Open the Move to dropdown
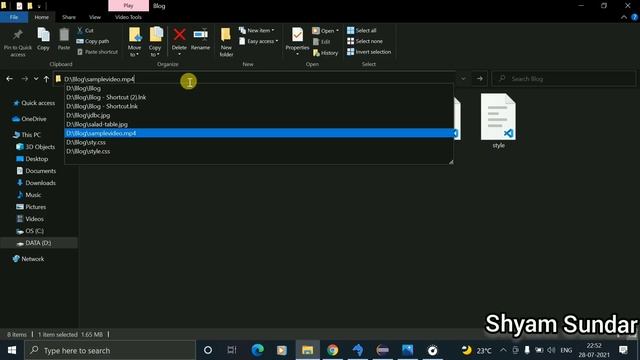This screenshot has width=640, height=360. pyautogui.click(x=135, y=42)
